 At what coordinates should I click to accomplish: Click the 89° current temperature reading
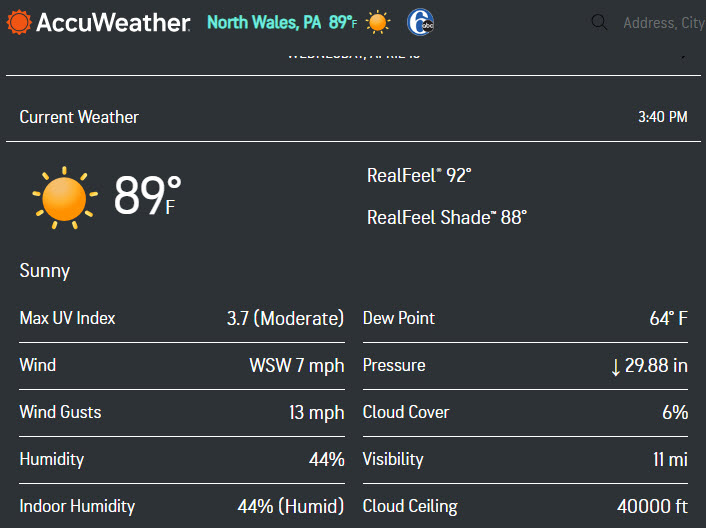pos(146,195)
